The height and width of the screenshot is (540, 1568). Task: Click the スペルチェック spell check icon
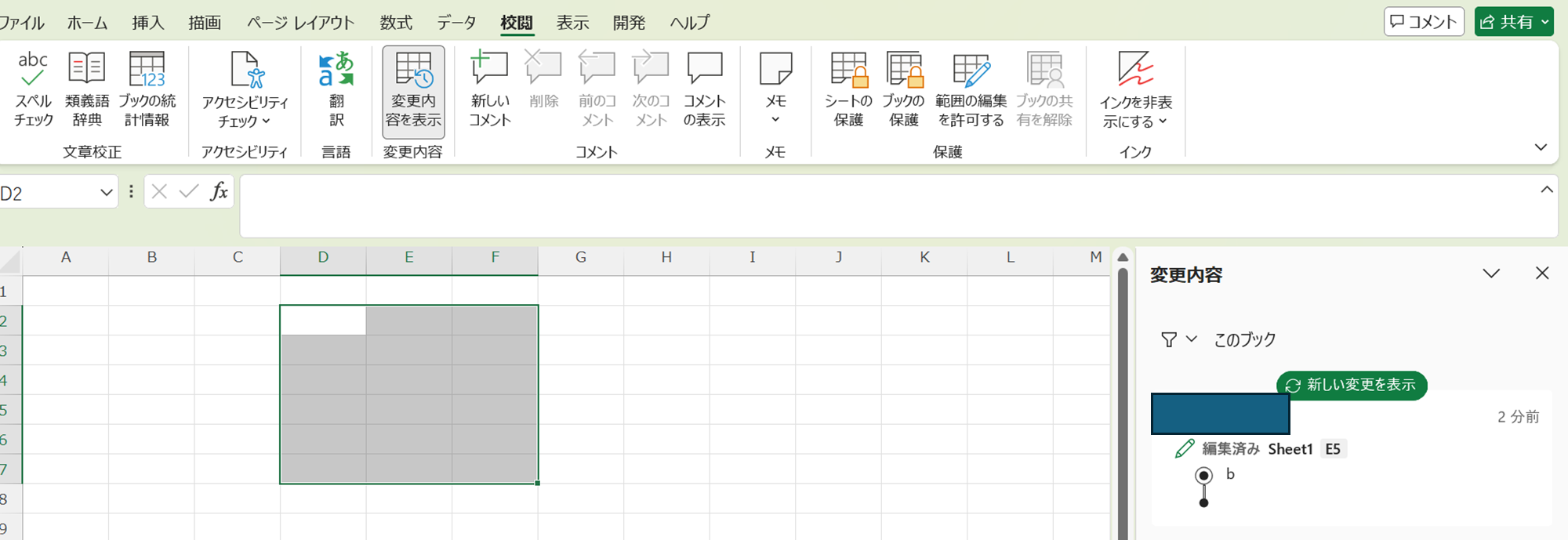[33, 88]
